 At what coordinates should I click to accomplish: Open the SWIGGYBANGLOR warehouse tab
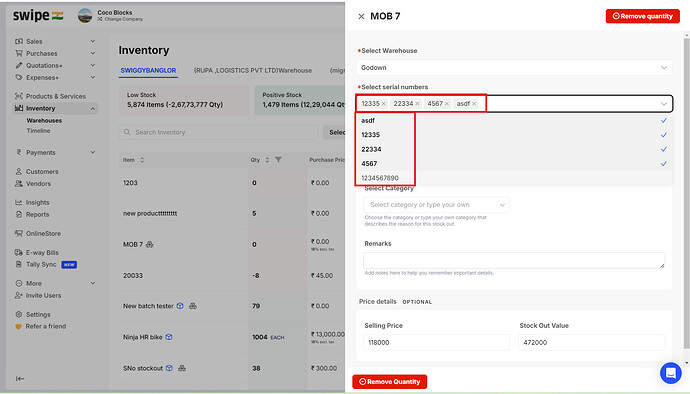(148, 70)
